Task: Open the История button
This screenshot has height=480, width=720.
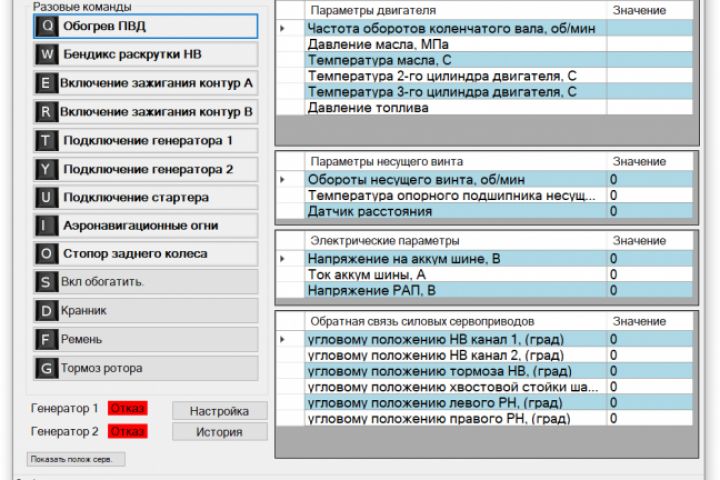Action: pos(219,432)
